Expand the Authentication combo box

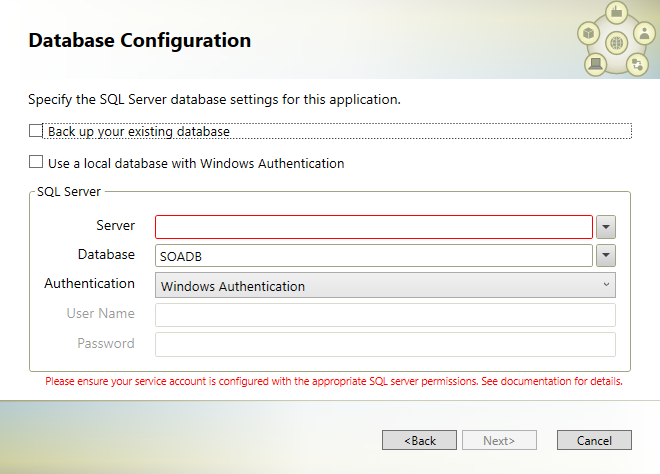click(385, 285)
